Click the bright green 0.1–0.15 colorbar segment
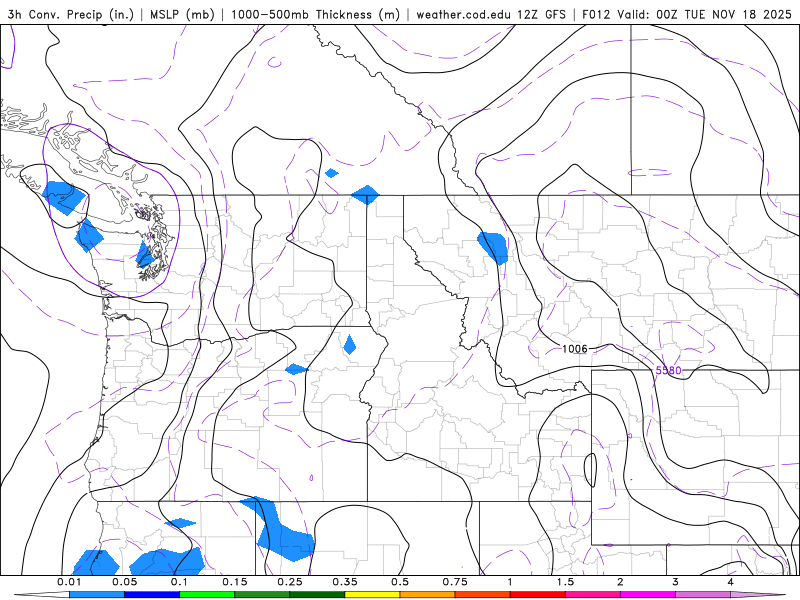800x600 pixels. point(207,595)
